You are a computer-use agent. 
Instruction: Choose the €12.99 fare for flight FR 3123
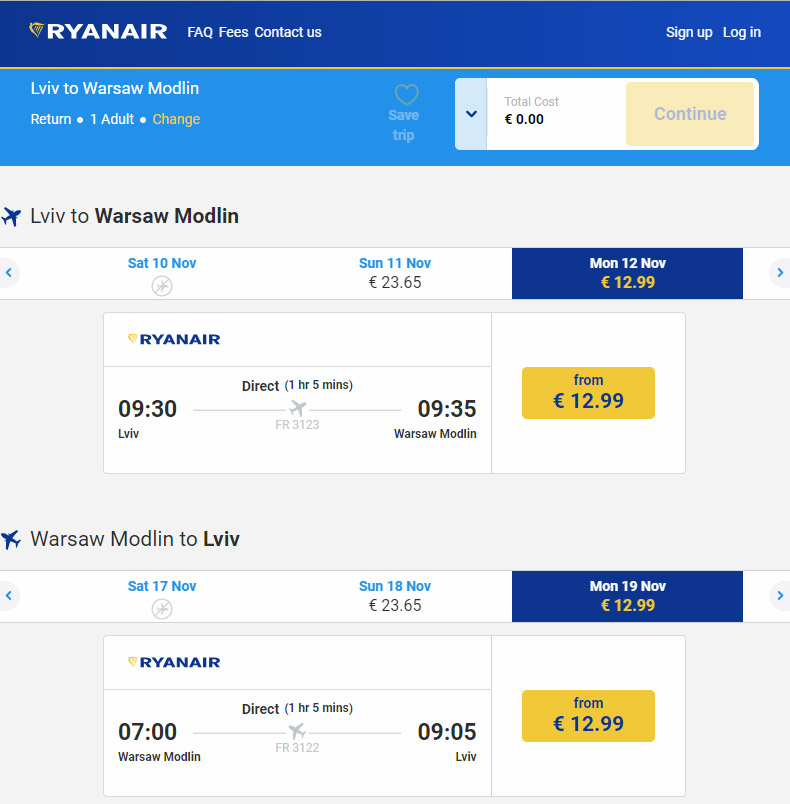pyautogui.click(x=588, y=392)
